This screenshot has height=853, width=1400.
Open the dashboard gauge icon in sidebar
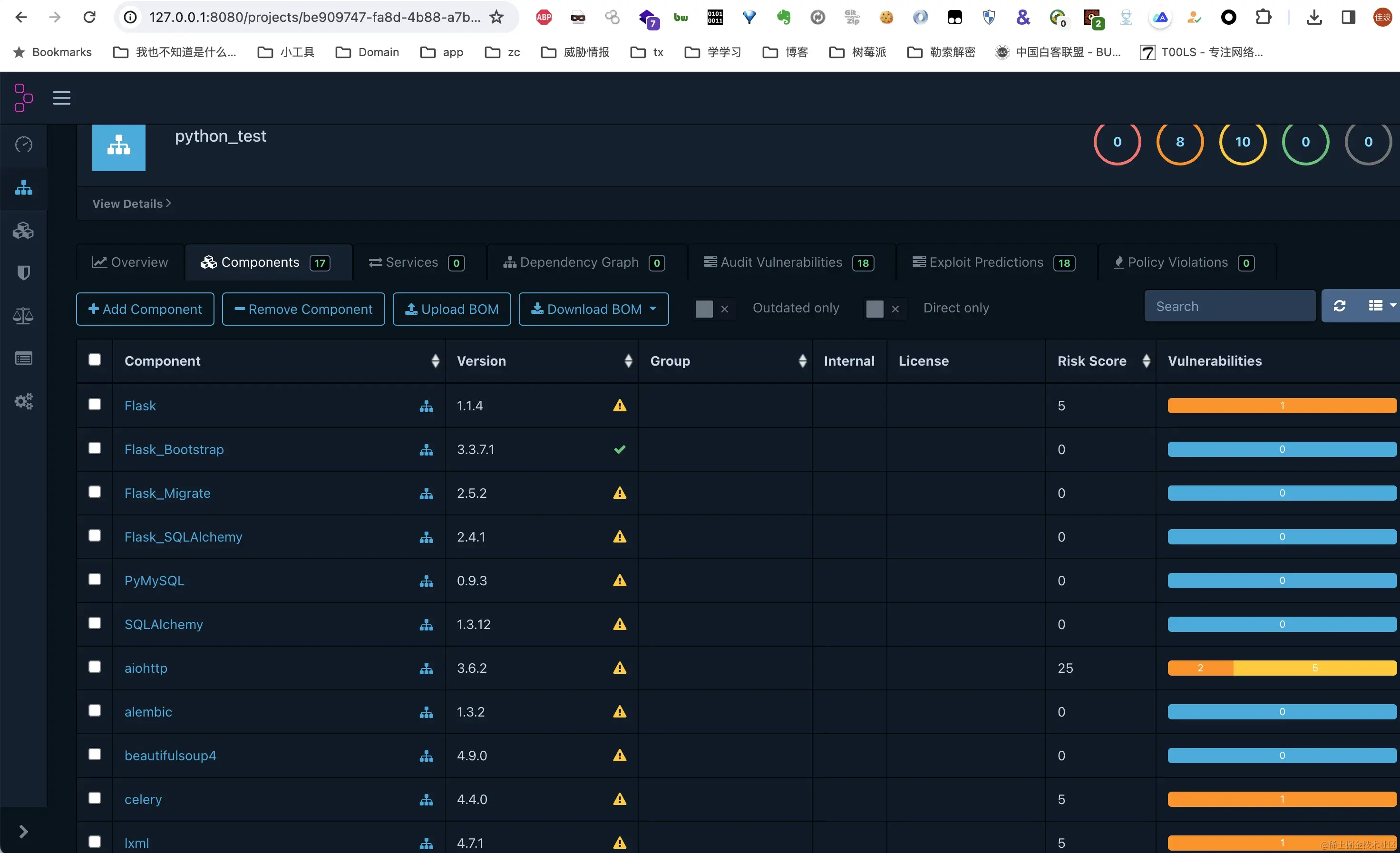(23, 144)
